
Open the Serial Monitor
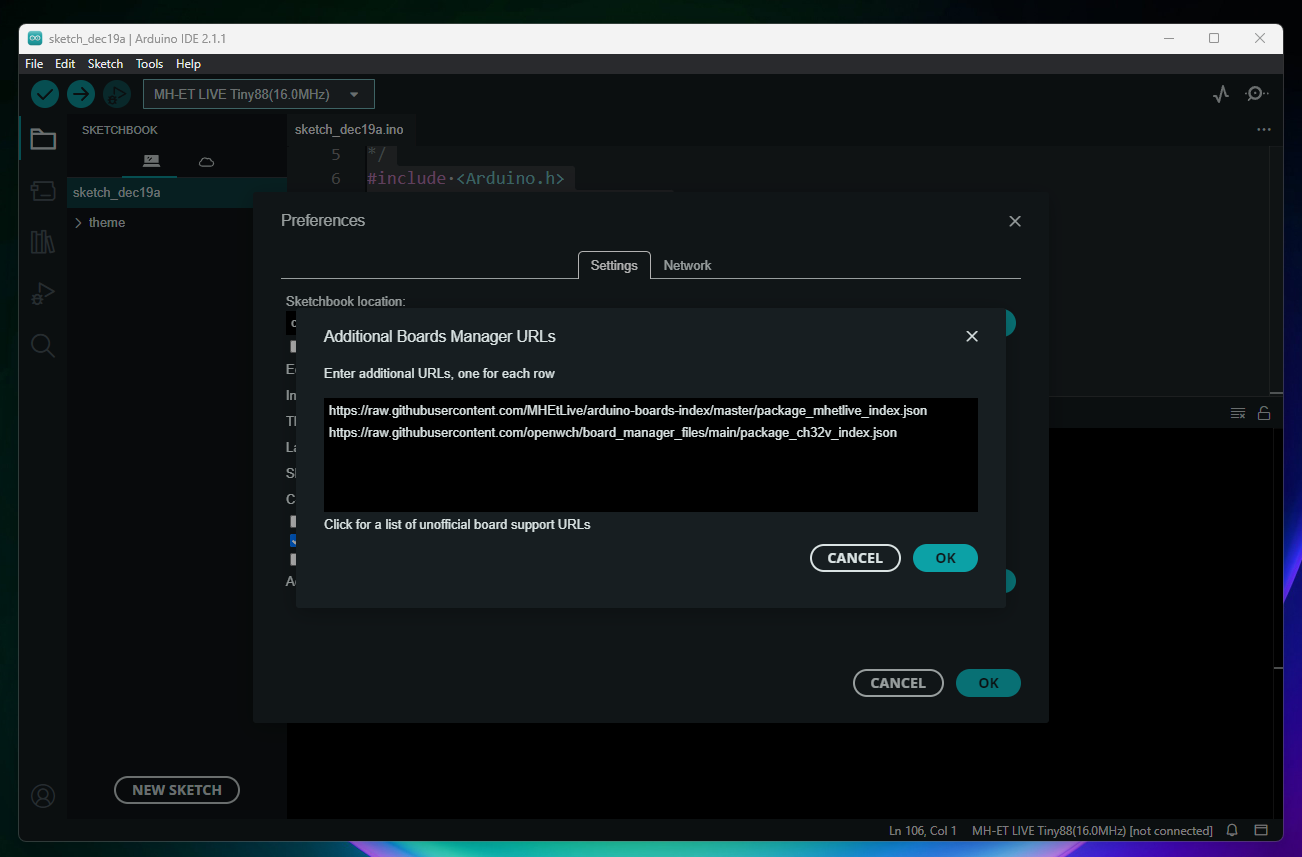(x=1256, y=94)
